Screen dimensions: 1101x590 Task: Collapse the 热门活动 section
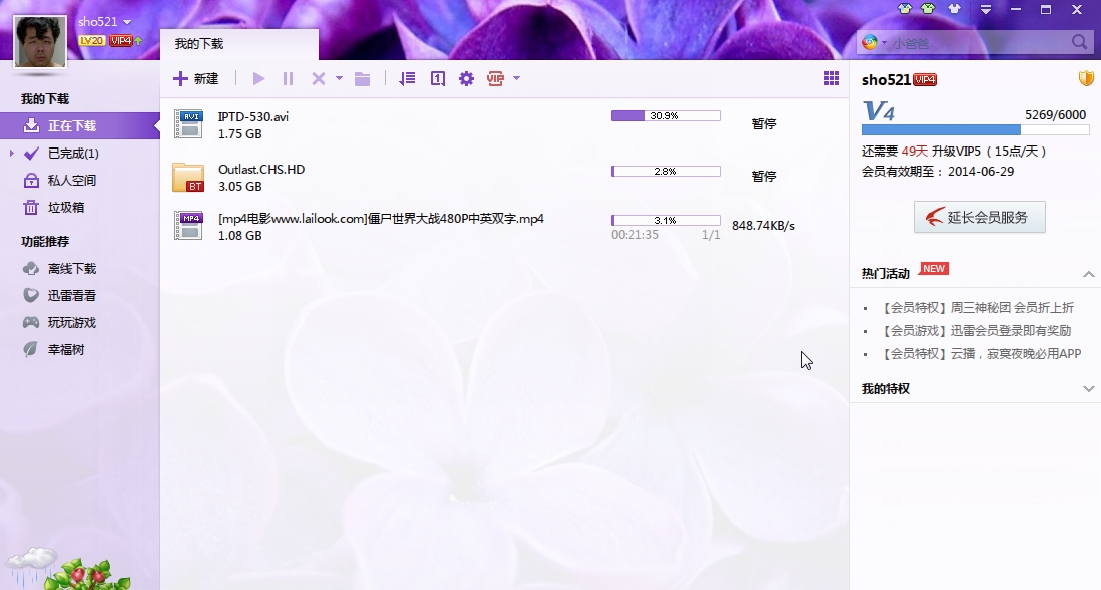click(x=1089, y=274)
